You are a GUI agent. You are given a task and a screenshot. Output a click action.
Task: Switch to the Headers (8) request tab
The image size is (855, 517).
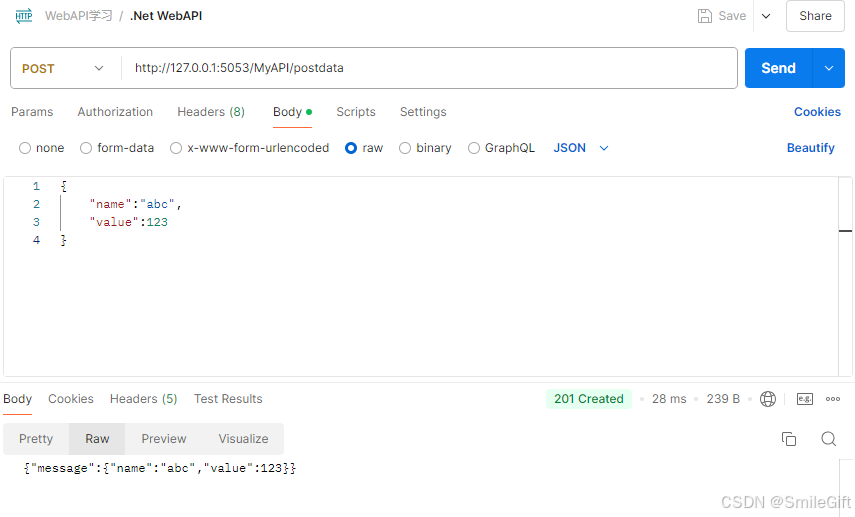[x=211, y=112]
